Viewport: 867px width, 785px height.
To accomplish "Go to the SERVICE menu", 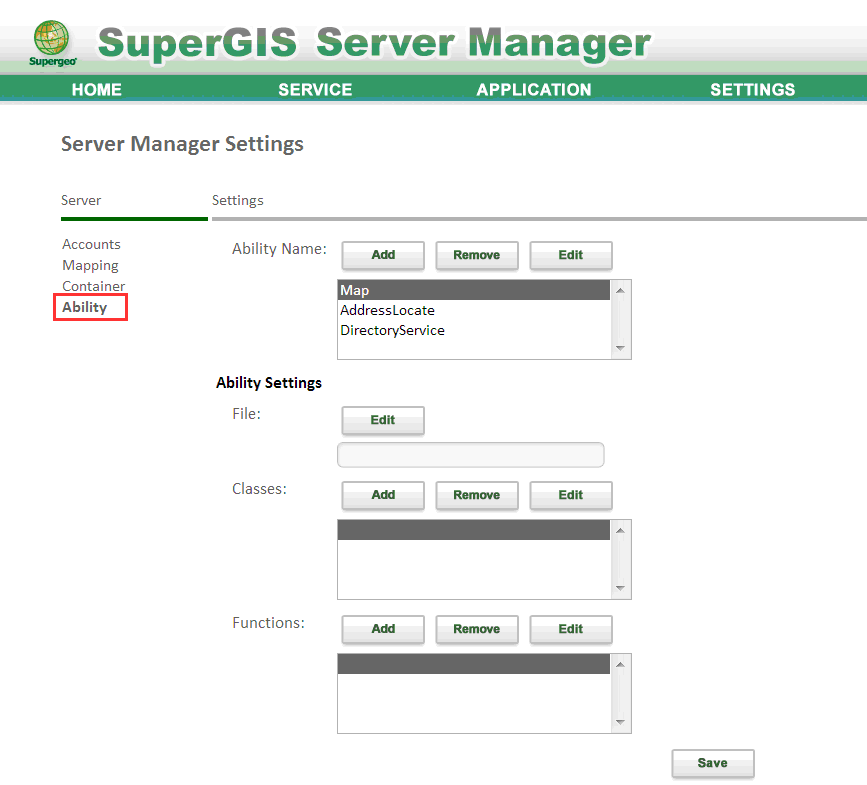I will [315, 90].
